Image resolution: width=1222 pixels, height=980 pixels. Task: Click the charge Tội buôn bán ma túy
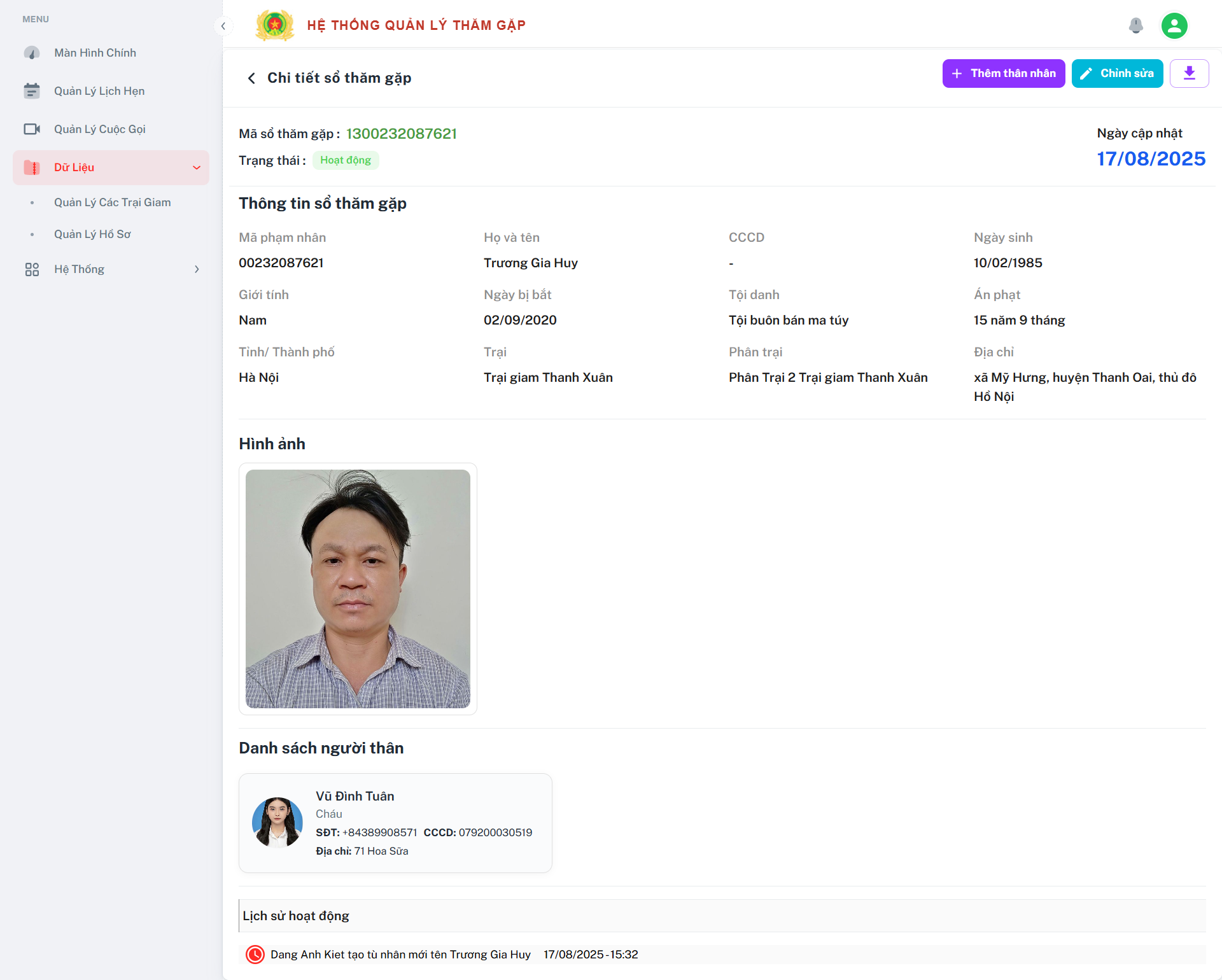(789, 320)
